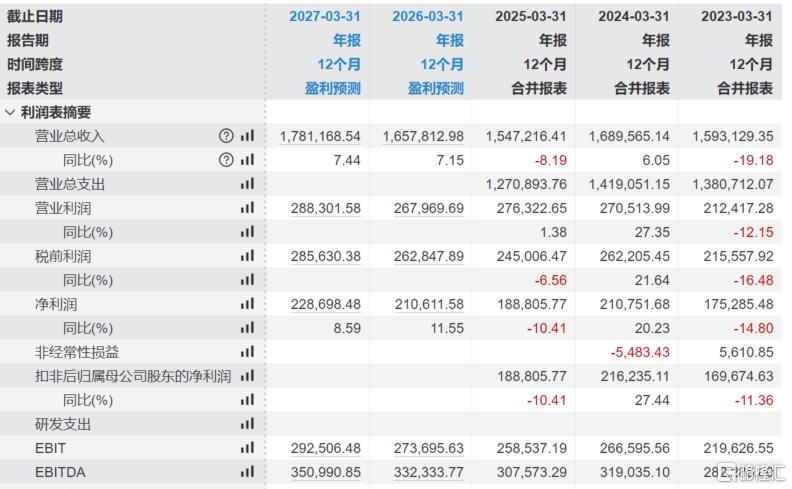The image size is (792, 489).
Task: Click forecast 净利润 value 210,611.58
Action: point(429,304)
